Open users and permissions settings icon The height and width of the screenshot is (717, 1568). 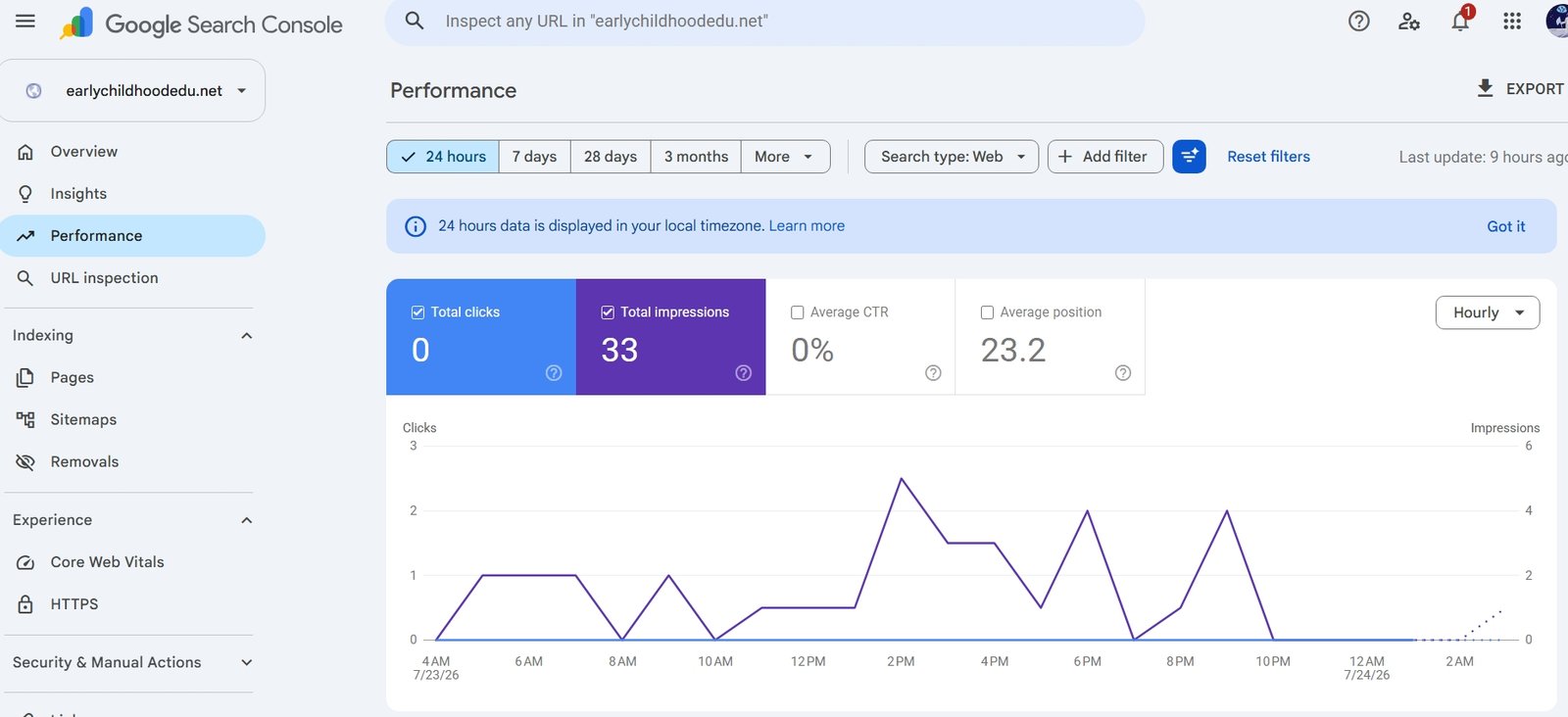pos(1409,21)
